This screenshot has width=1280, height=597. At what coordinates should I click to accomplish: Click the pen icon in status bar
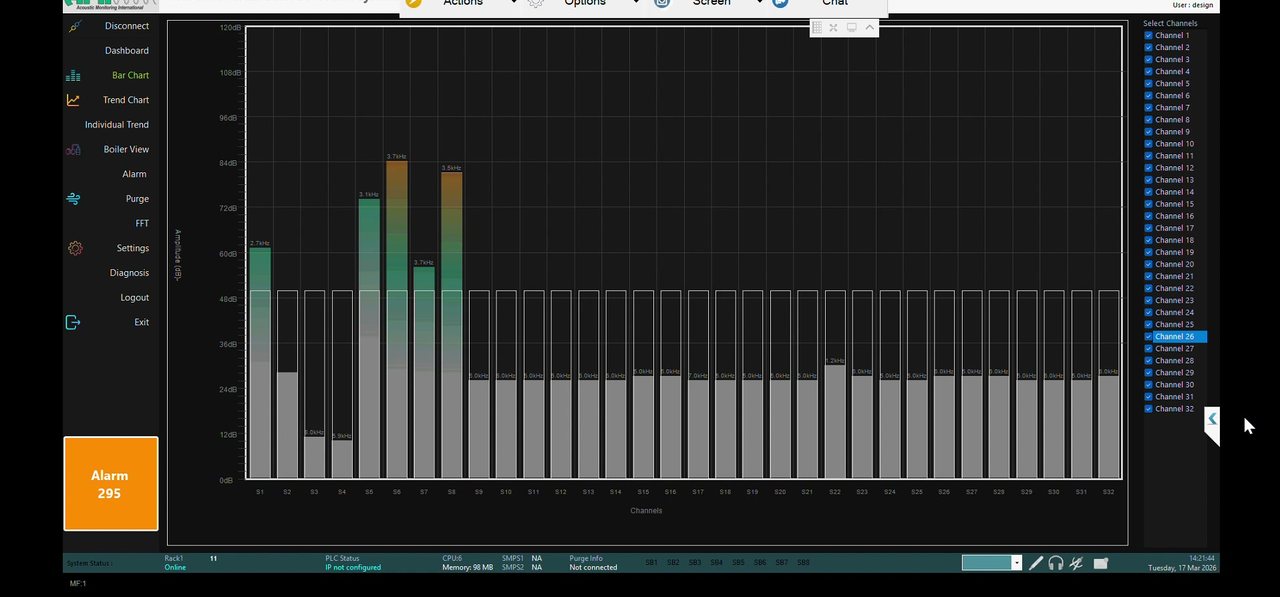1036,563
